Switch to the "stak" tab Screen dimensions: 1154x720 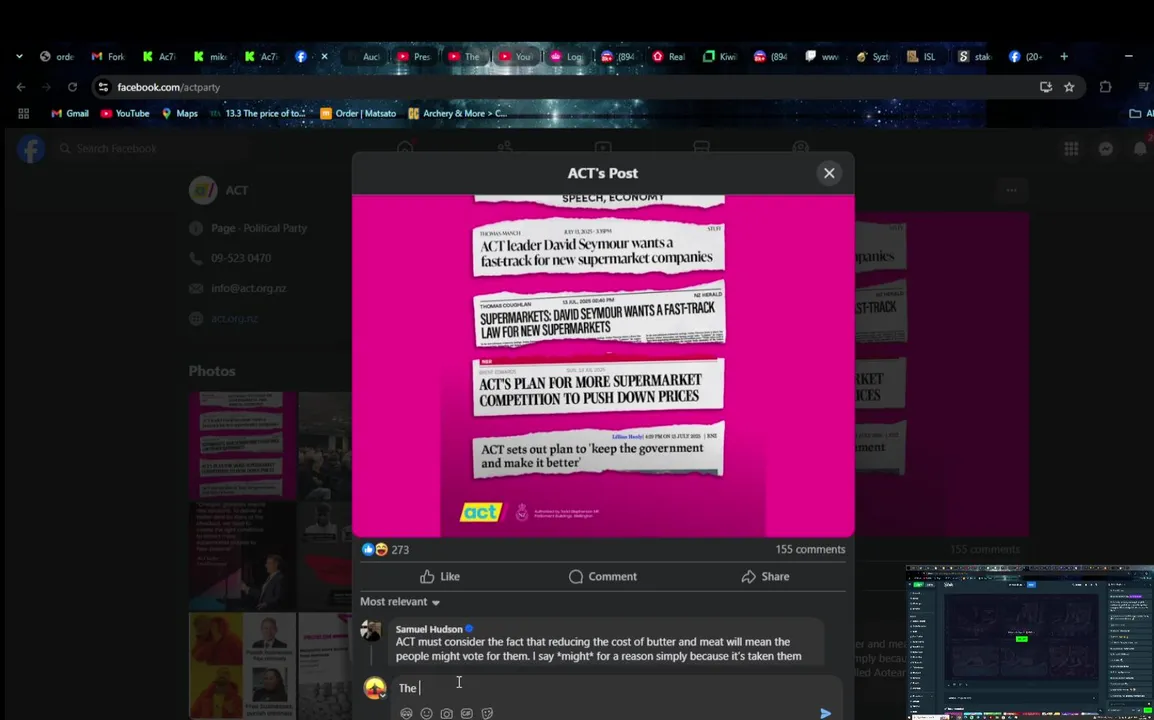(x=974, y=57)
